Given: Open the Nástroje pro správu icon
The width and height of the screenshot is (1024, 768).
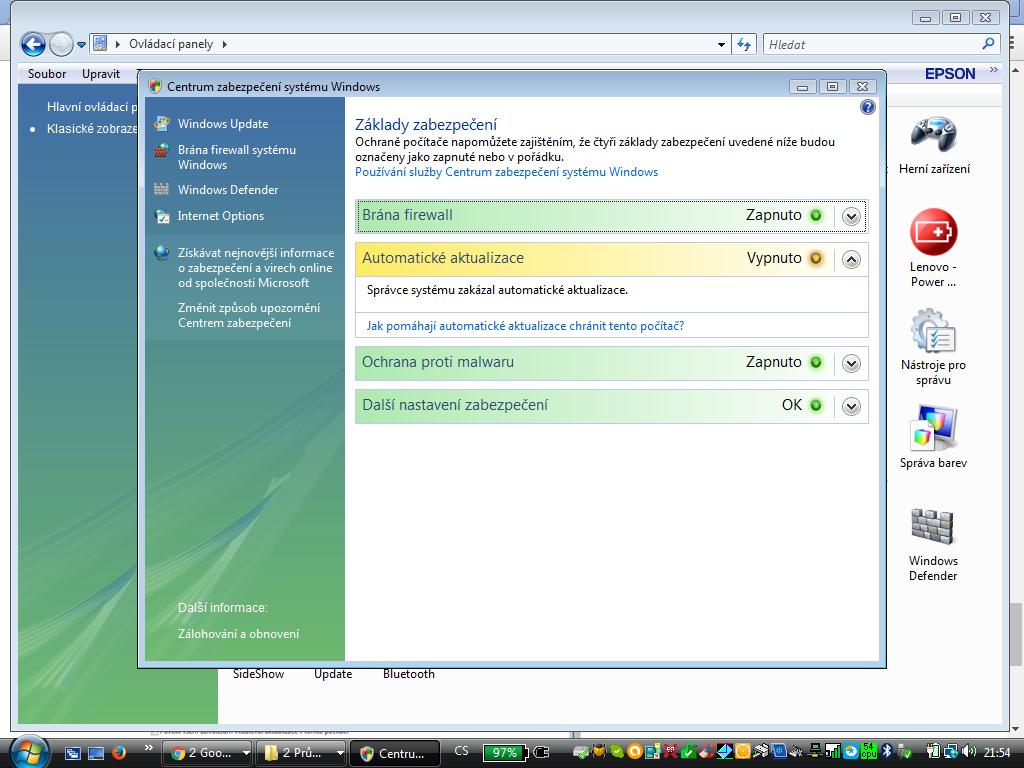Looking at the screenshot, I should [x=933, y=347].
